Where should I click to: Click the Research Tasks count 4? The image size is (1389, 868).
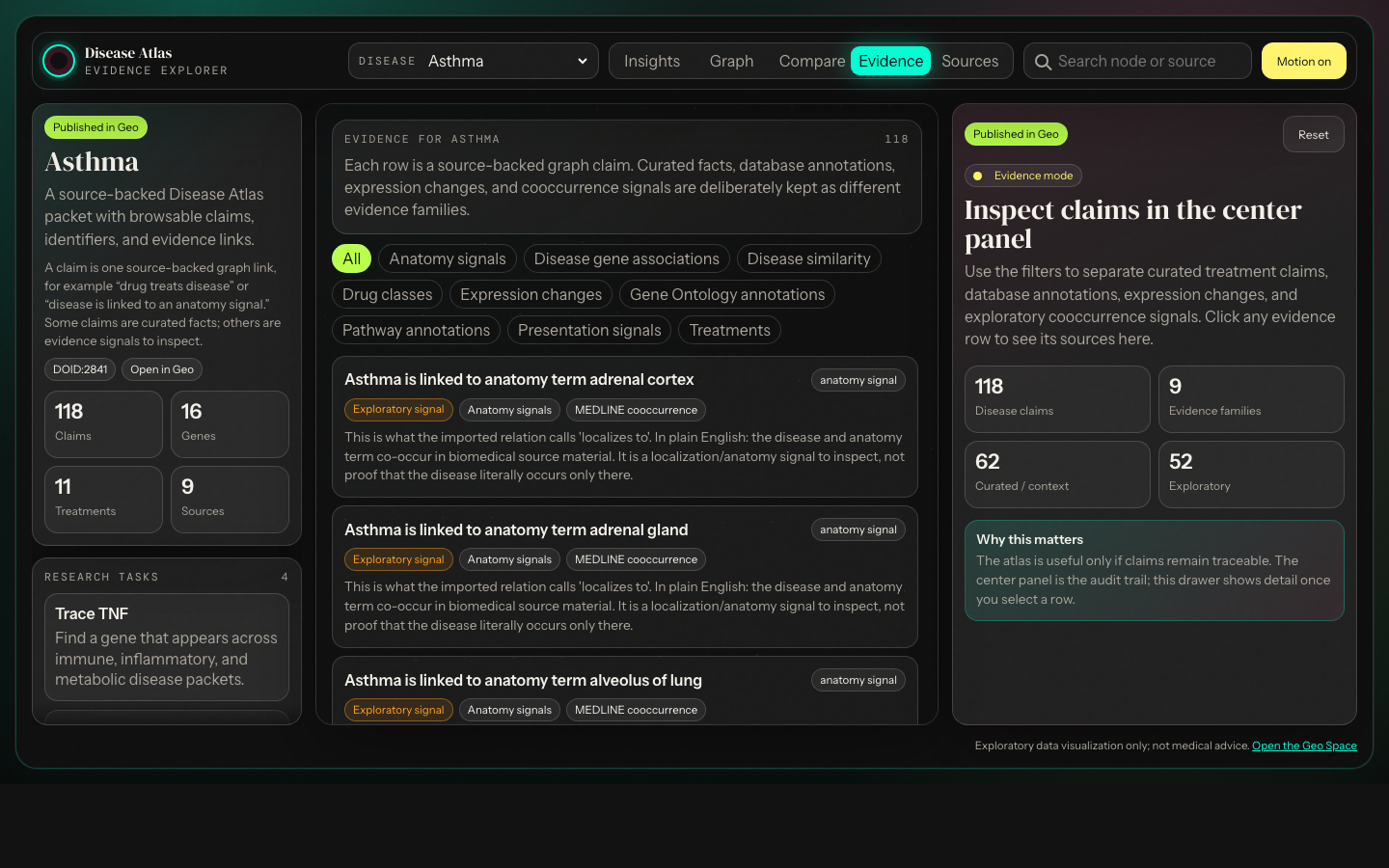[285, 577]
